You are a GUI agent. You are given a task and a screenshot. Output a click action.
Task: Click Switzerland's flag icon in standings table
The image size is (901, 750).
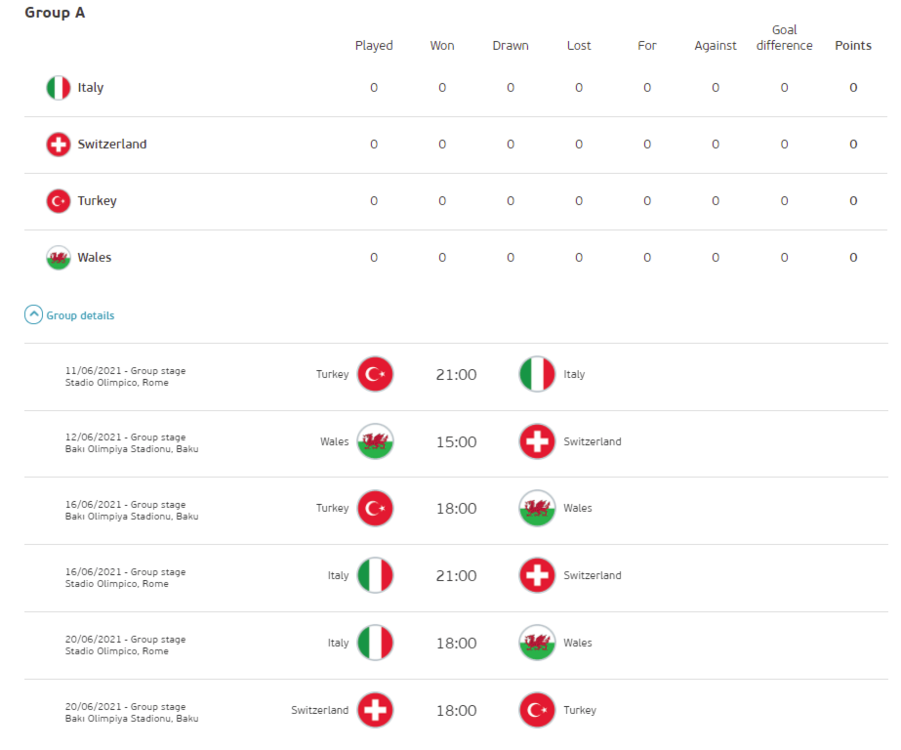point(58,145)
